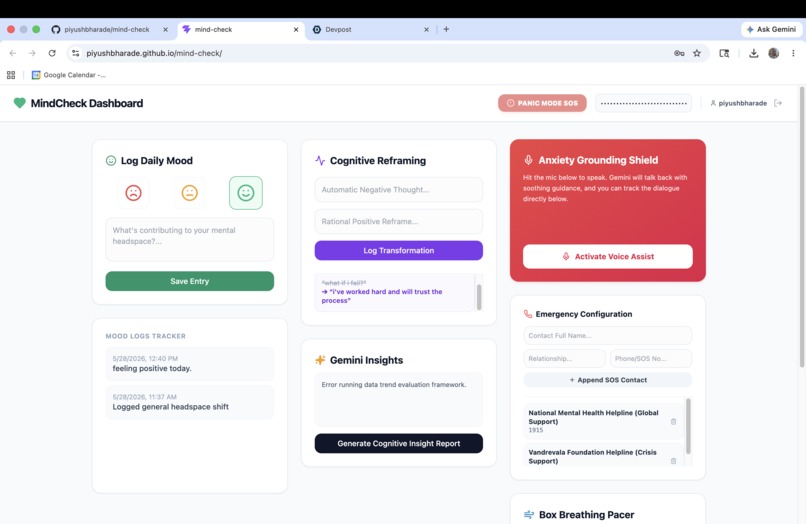Viewport: 806px width, 524px height.
Task: Open a new browser tab with plus
Action: 446,29
